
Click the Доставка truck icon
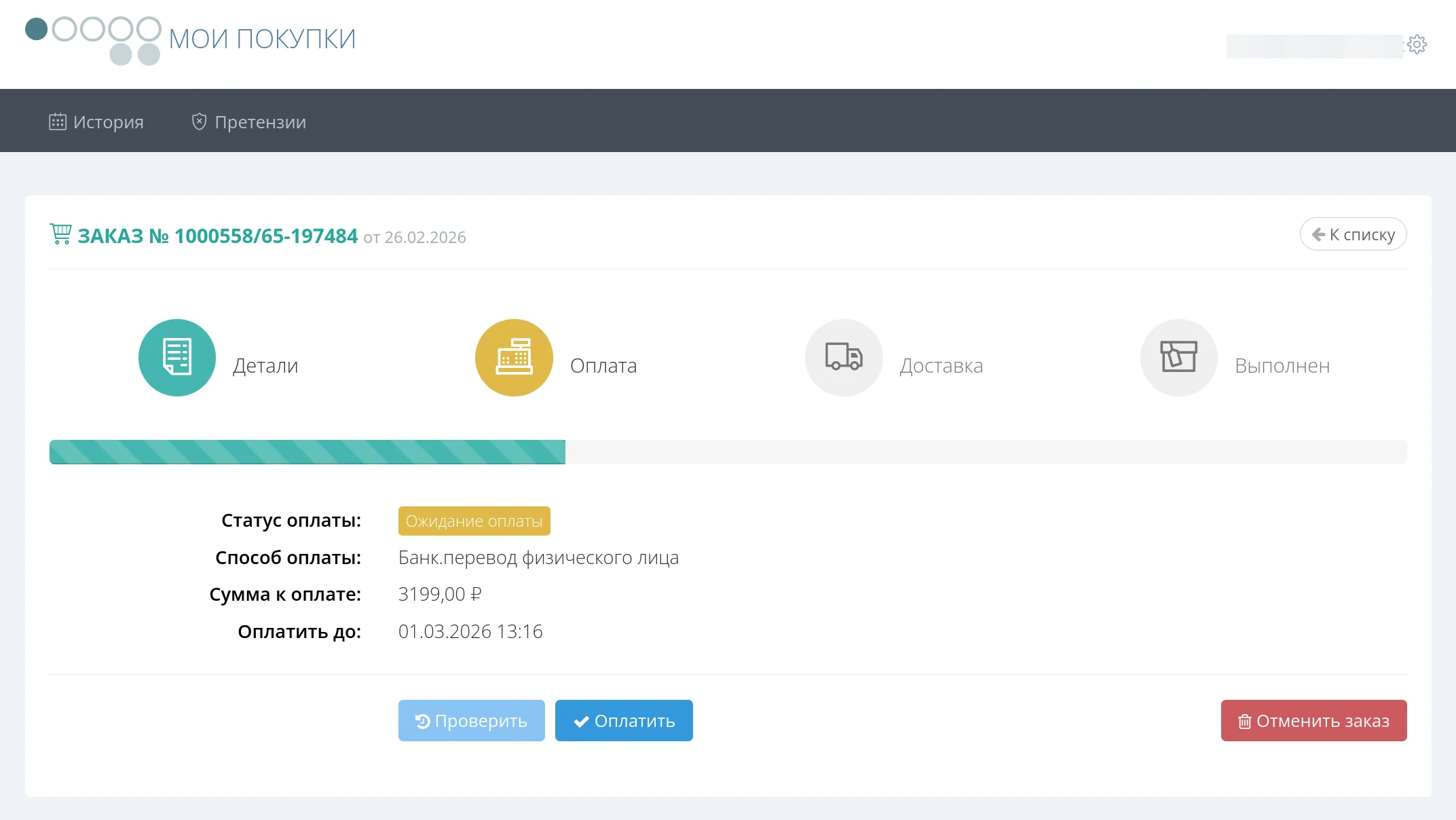844,358
